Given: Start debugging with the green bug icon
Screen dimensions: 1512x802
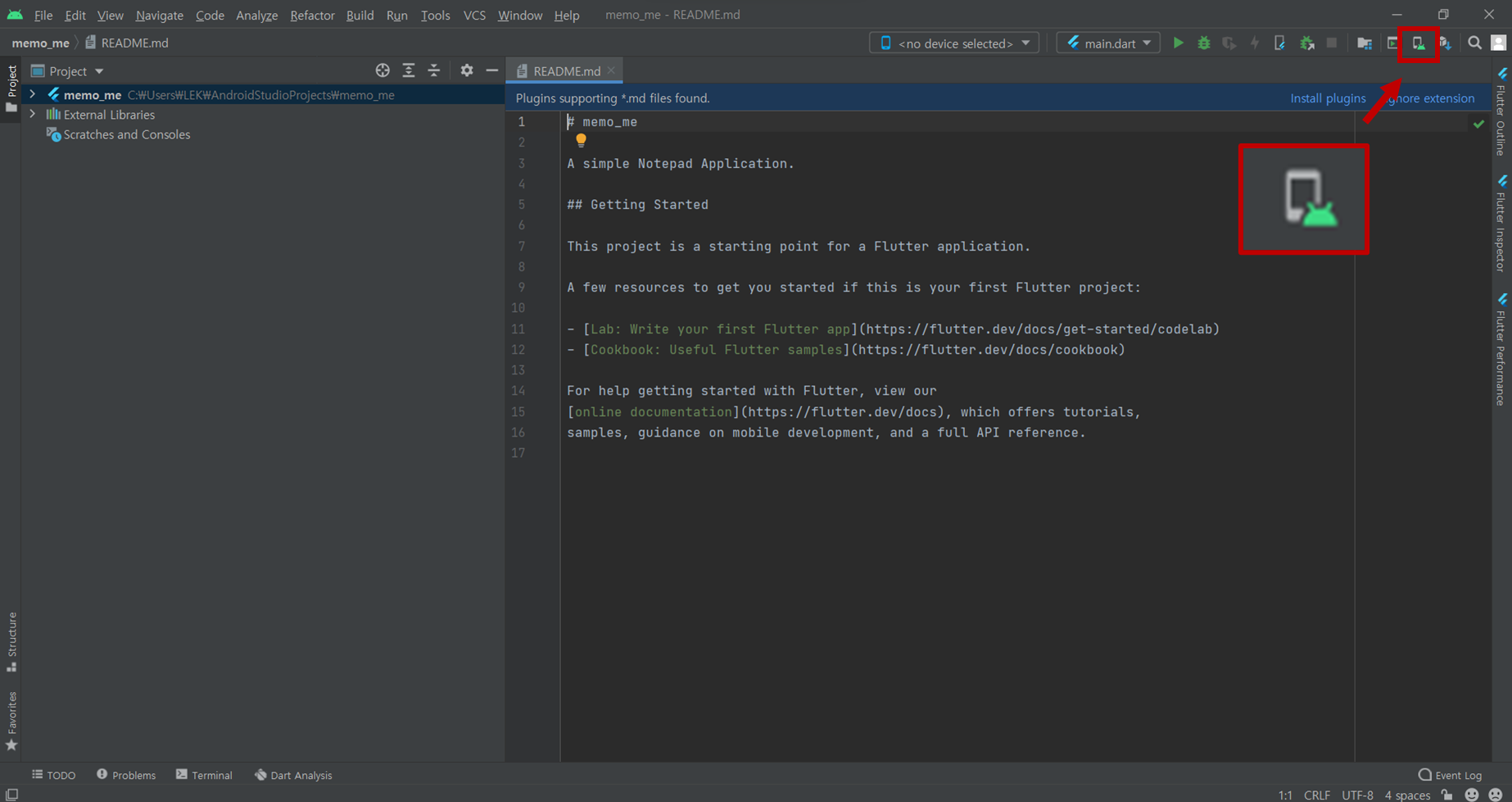Looking at the screenshot, I should click(1203, 43).
